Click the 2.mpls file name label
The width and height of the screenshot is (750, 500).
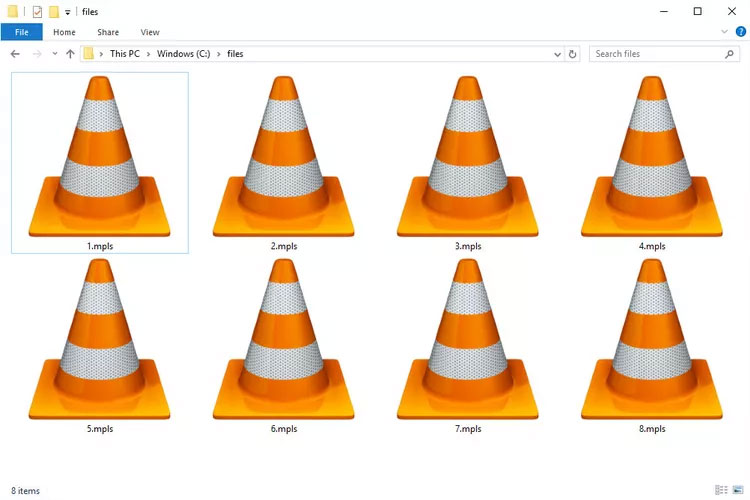pos(284,246)
